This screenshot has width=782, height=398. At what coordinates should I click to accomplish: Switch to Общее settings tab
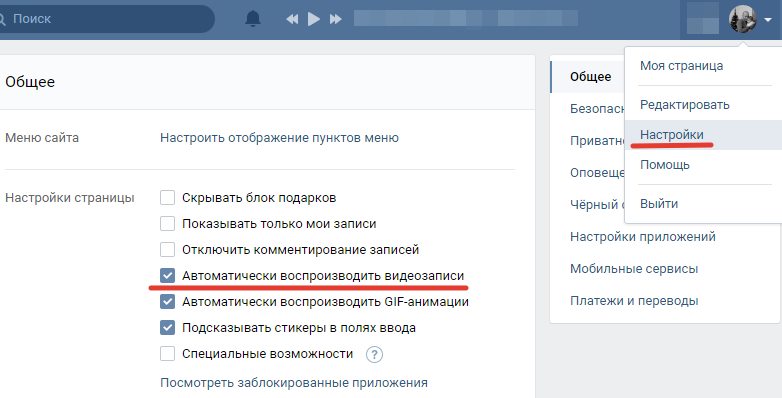(x=590, y=77)
